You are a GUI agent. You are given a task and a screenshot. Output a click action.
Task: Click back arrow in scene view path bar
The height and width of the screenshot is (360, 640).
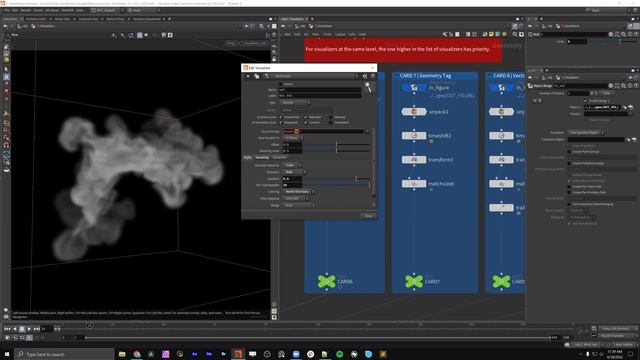[x=5, y=26]
